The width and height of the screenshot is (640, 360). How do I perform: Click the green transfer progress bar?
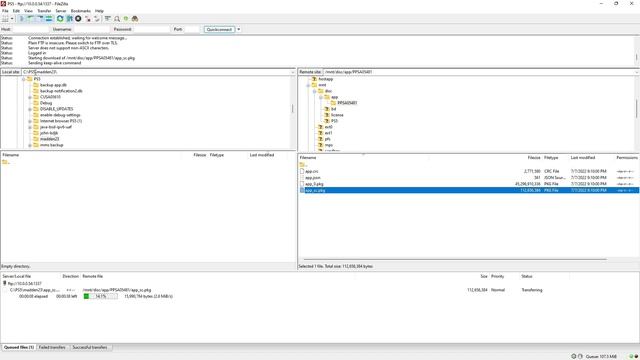(x=100, y=296)
